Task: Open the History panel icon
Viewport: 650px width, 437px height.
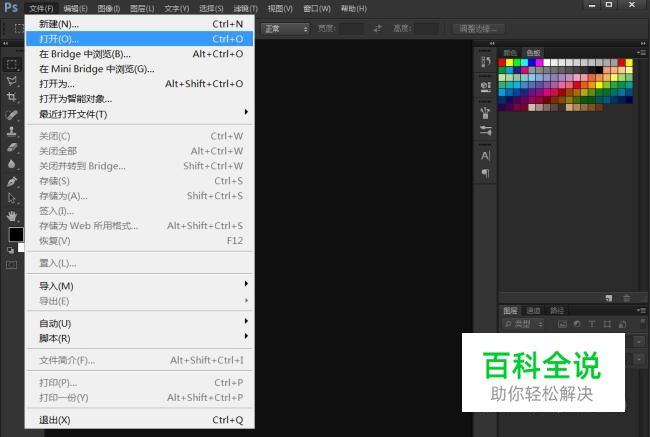Action: [x=485, y=62]
